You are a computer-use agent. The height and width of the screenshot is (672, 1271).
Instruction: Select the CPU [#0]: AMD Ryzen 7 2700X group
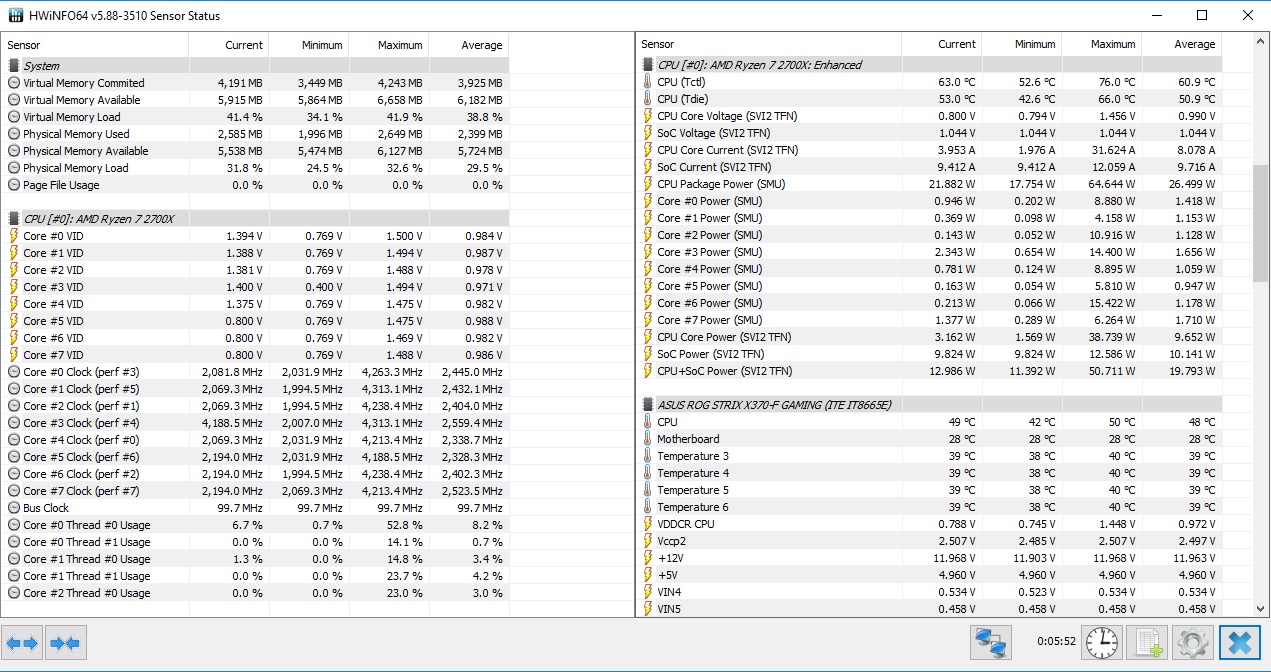99,218
